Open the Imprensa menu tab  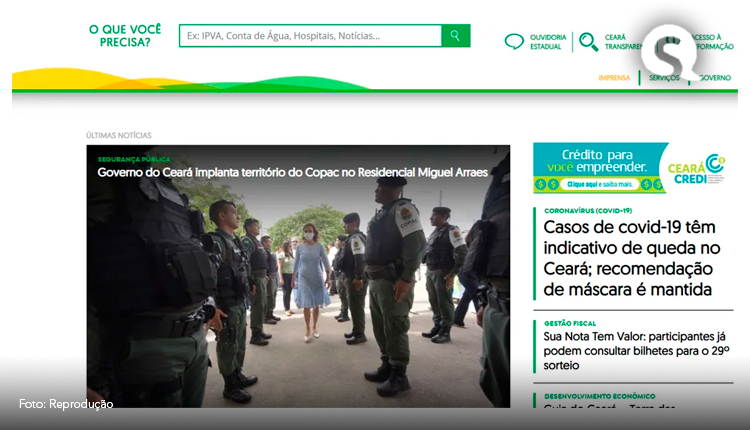614,77
